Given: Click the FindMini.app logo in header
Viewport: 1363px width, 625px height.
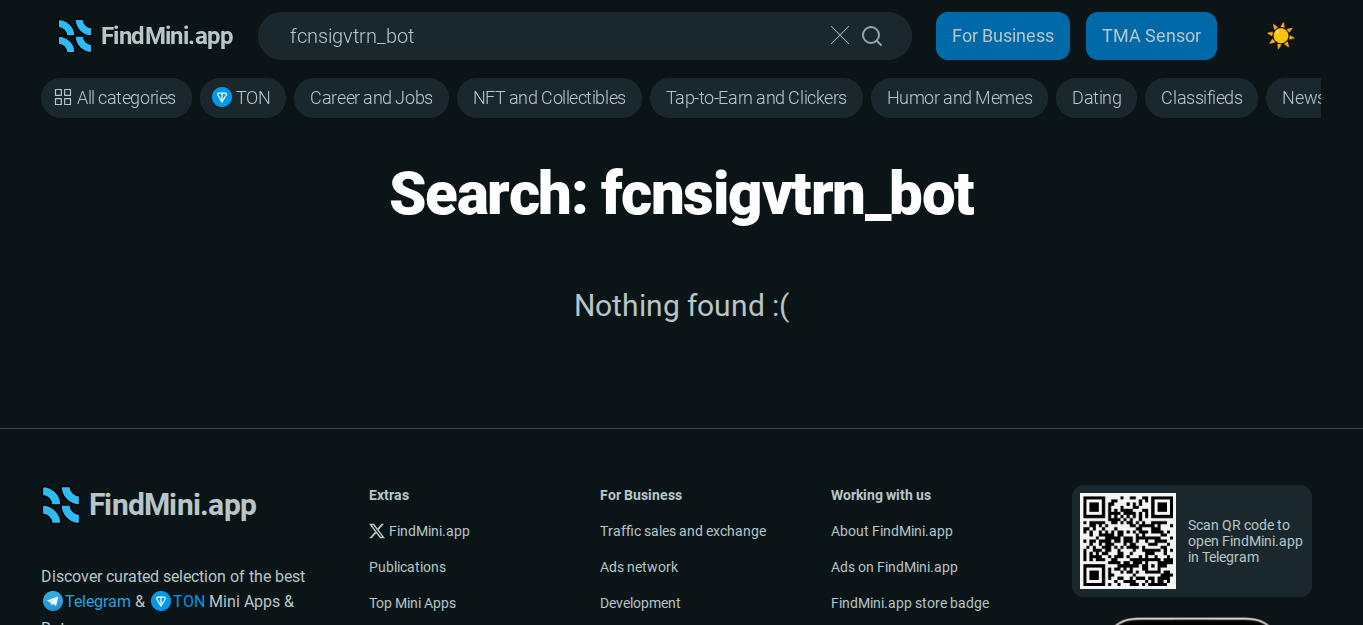Looking at the screenshot, I should (145, 36).
